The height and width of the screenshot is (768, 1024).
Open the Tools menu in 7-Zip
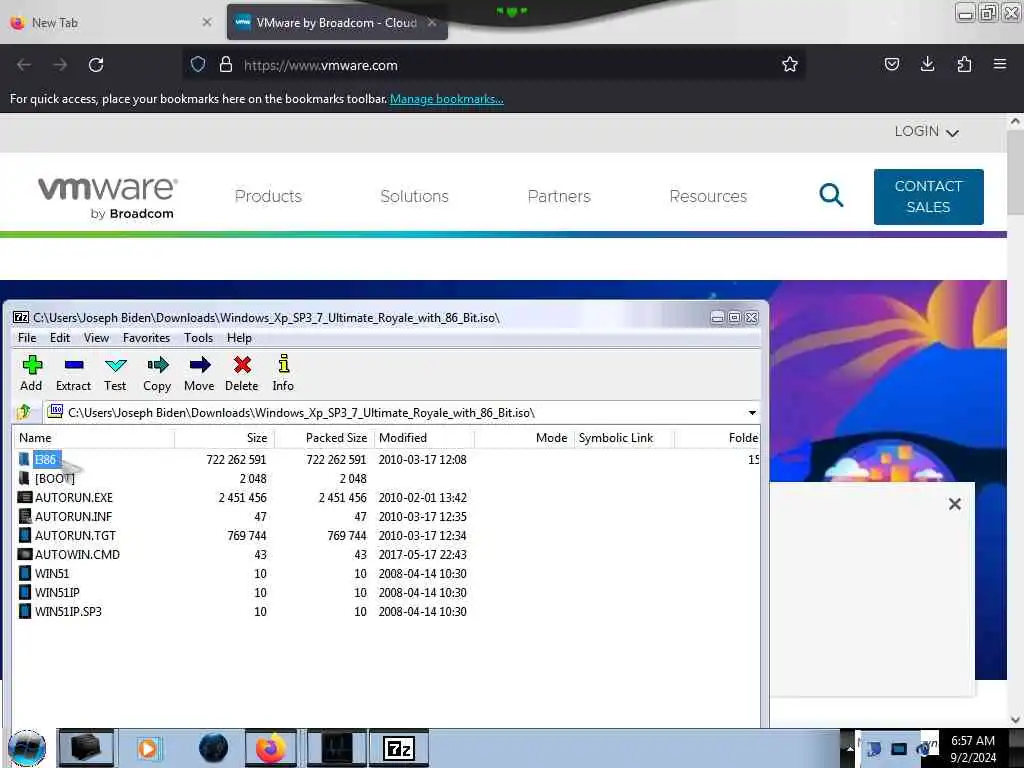pos(199,338)
